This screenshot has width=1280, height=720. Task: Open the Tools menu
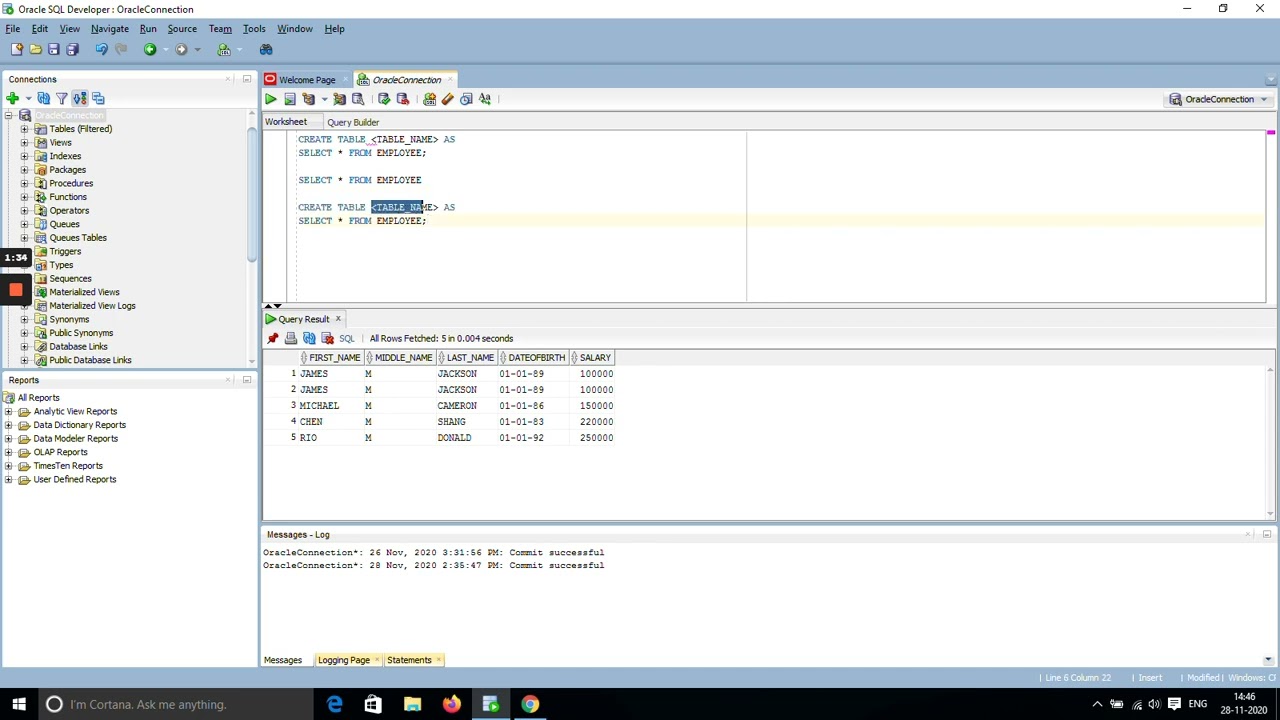point(254,29)
